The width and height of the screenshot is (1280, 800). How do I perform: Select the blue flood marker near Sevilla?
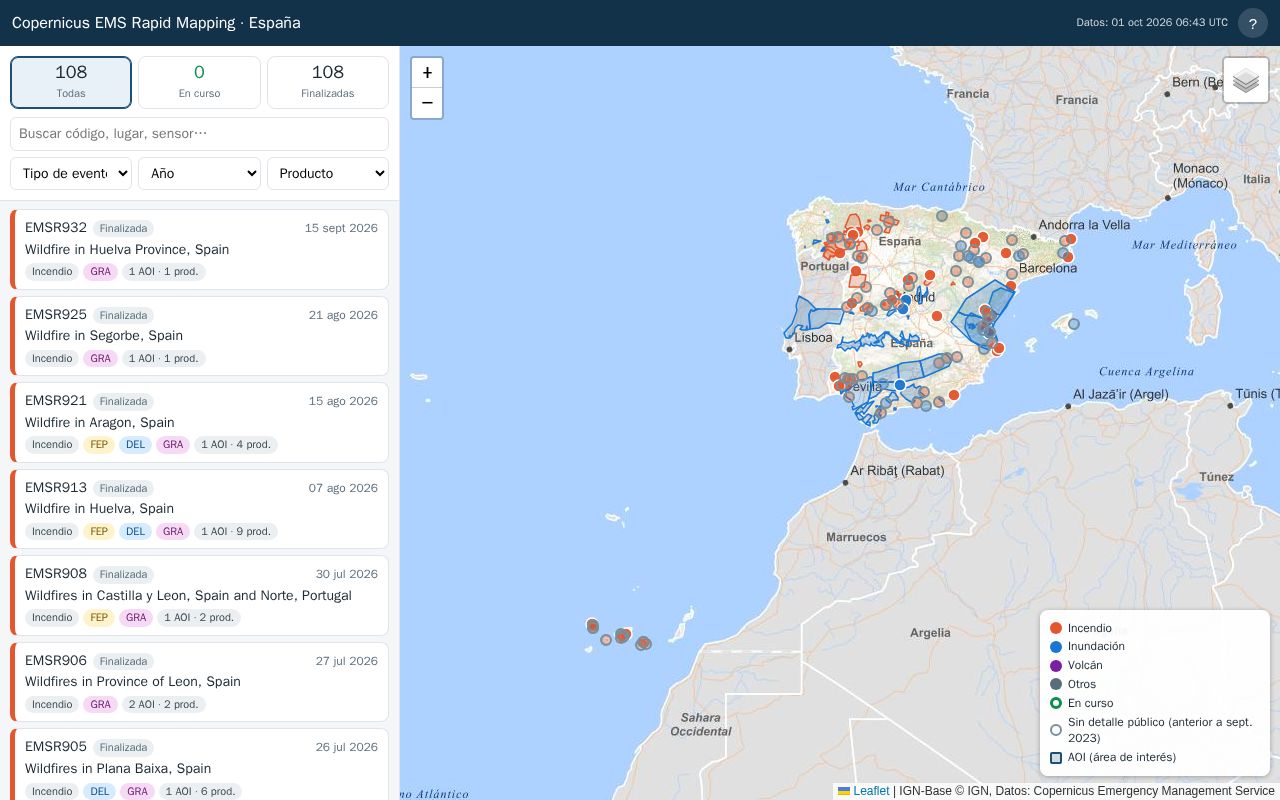900,385
